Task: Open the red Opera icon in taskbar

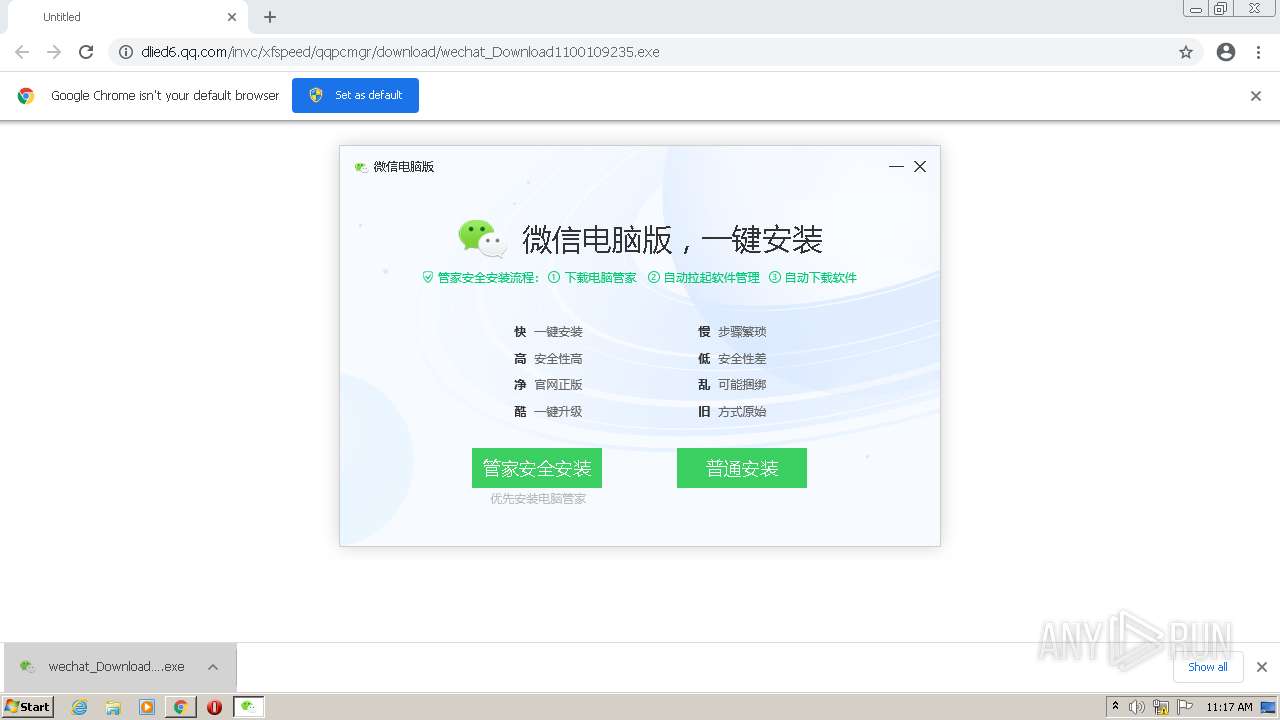Action: click(x=214, y=707)
